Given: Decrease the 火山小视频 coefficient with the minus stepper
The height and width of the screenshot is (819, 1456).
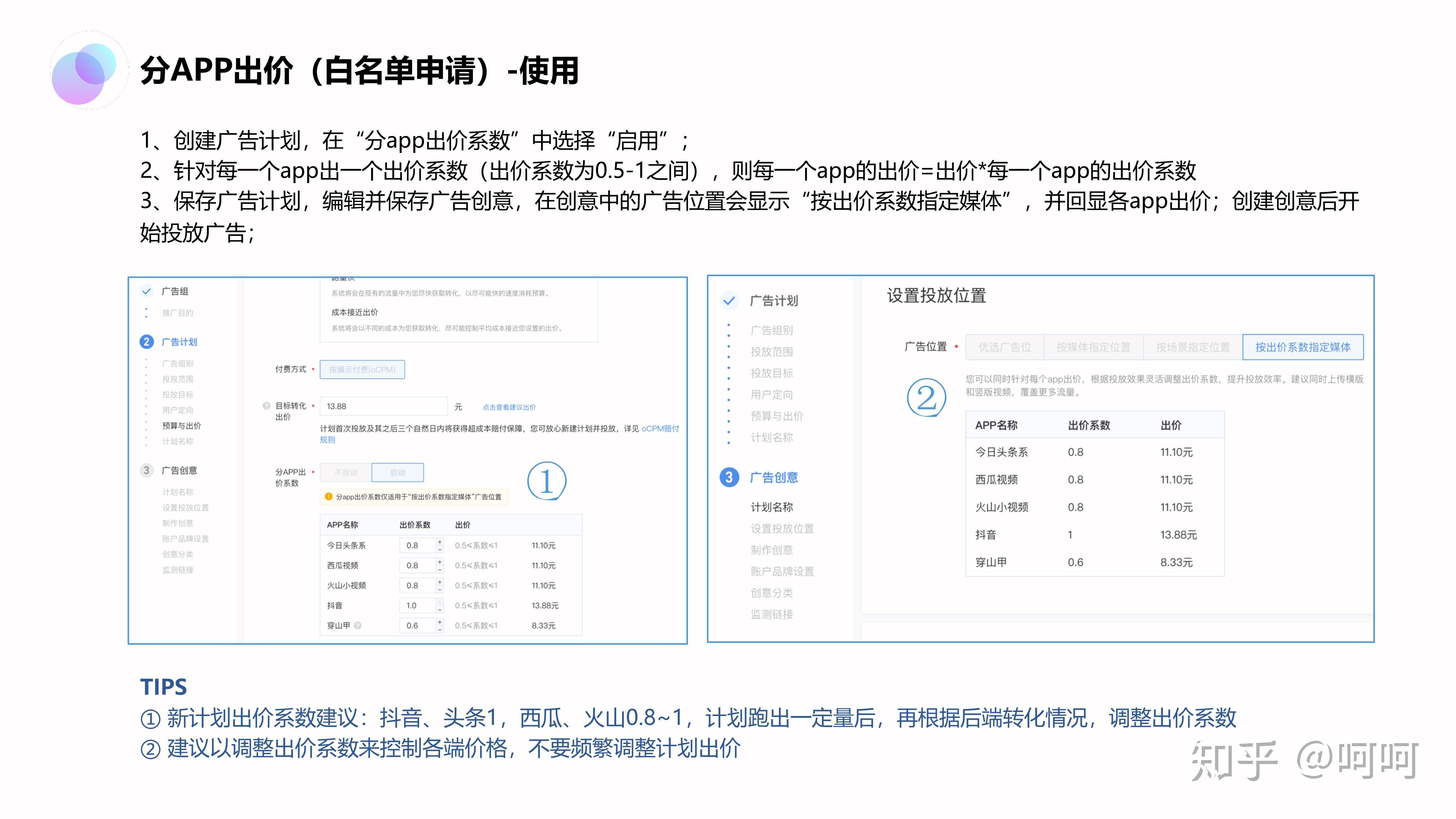Looking at the screenshot, I should pos(440,590).
